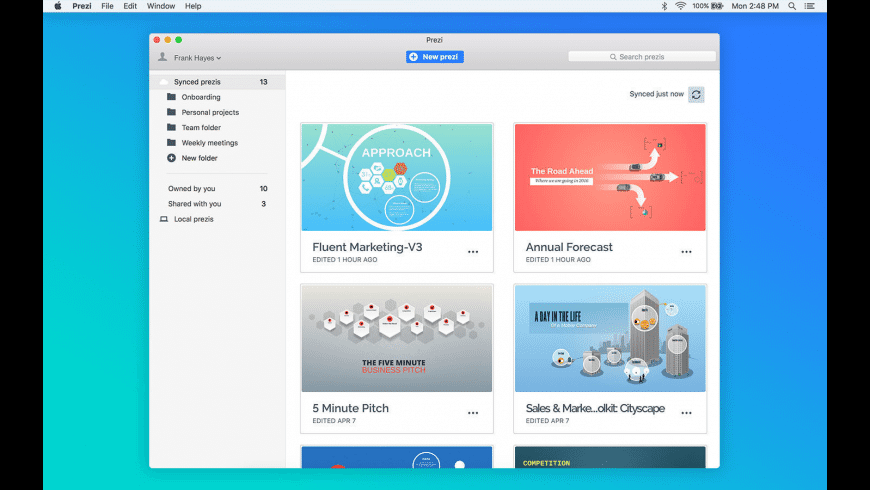Open the Notification Center icon
870x490 pixels.
tap(810, 6)
